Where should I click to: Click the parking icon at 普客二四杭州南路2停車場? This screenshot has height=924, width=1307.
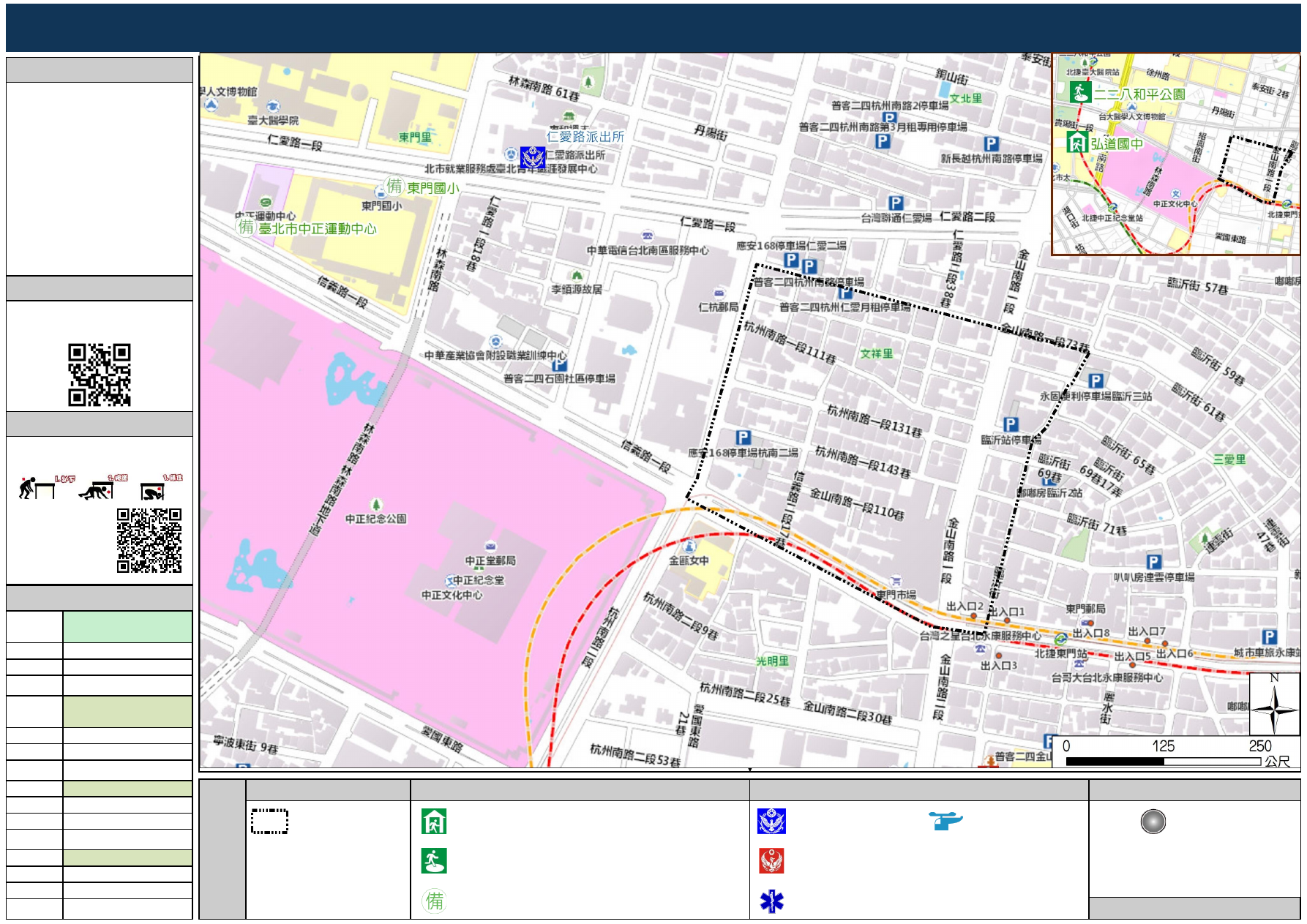[x=889, y=119]
